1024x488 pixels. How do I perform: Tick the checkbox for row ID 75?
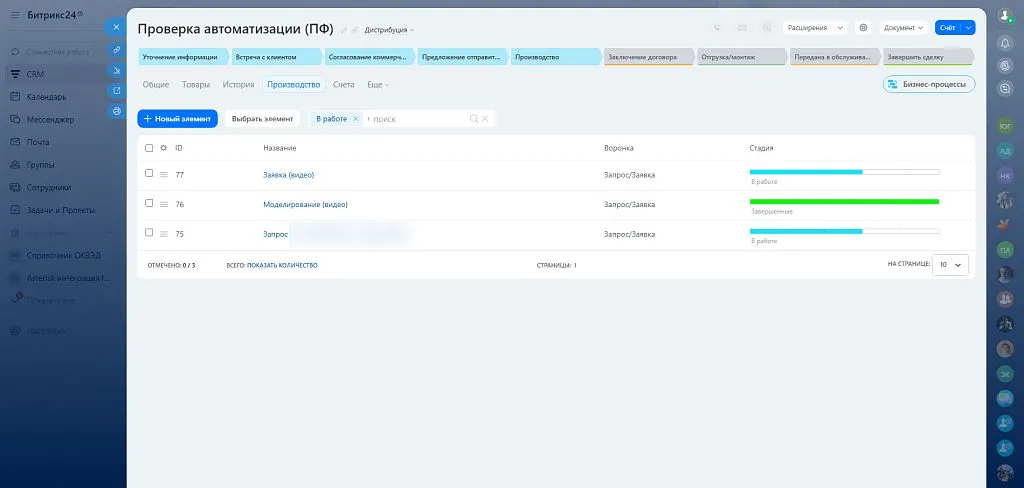click(x=149, y=233)
